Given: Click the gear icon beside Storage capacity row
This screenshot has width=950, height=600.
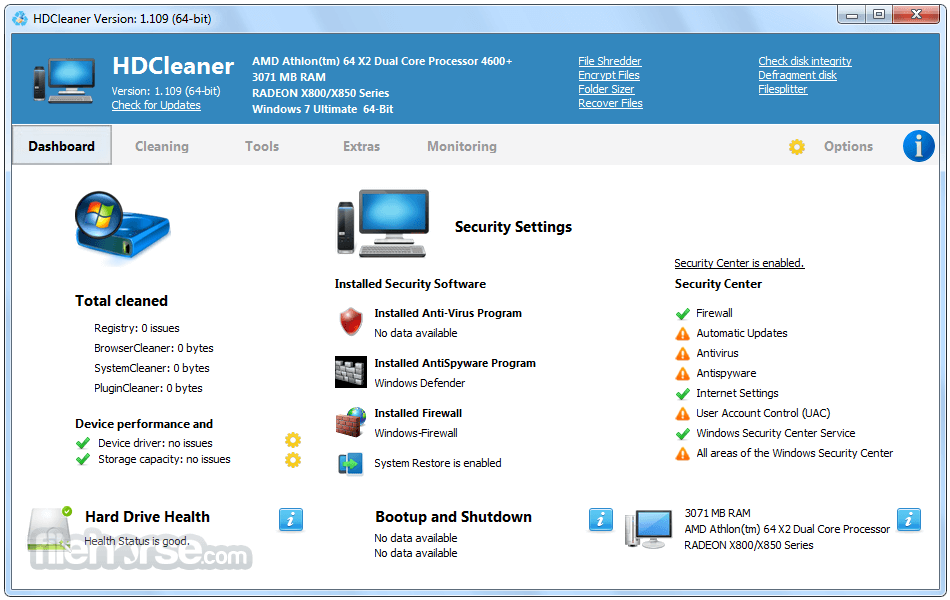Looking at the screenshot, I should pos(293,460).
